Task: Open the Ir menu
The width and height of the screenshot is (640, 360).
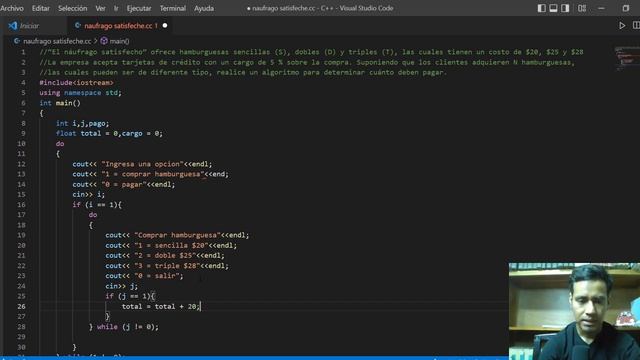Action: [116, 8]
